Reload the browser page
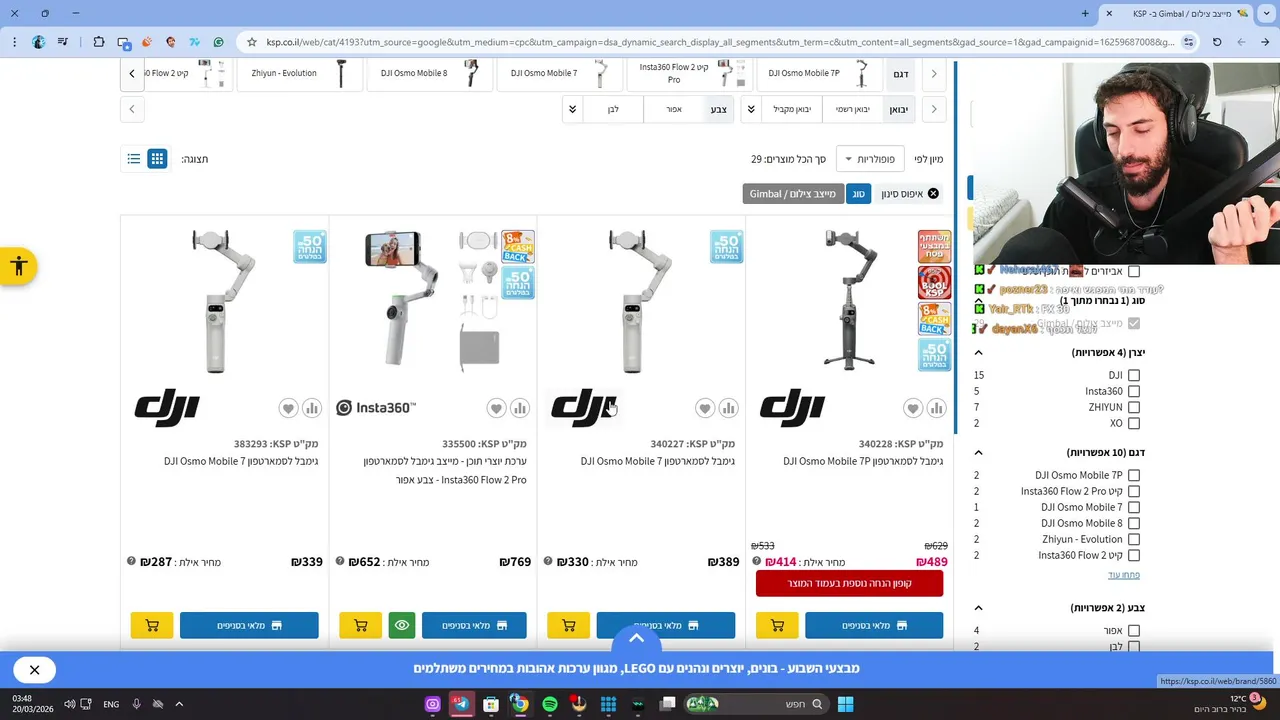1280x720 pixels. point(1217,42)
